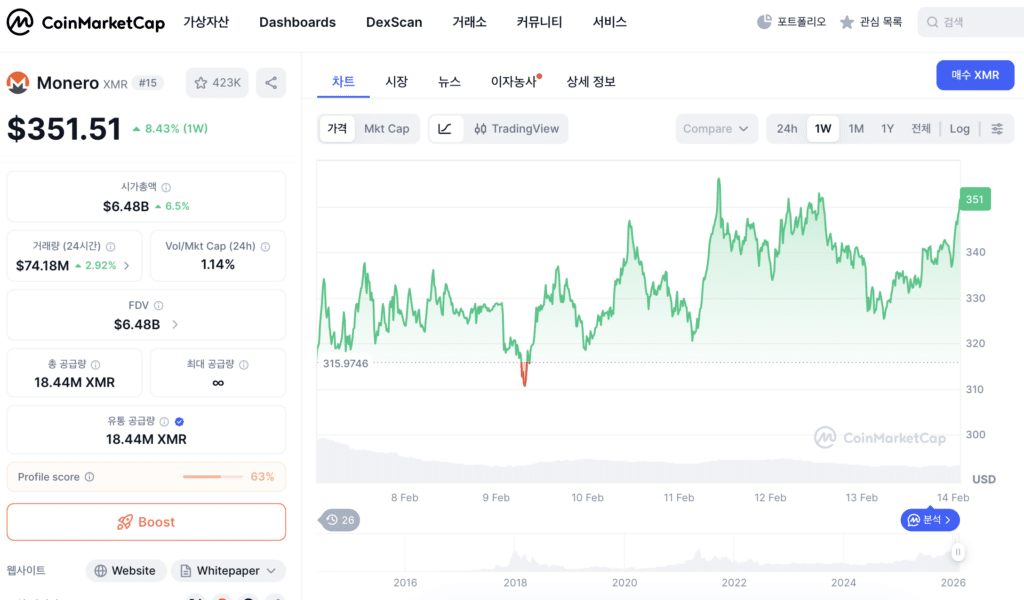Open the DexScan menu

394,22
